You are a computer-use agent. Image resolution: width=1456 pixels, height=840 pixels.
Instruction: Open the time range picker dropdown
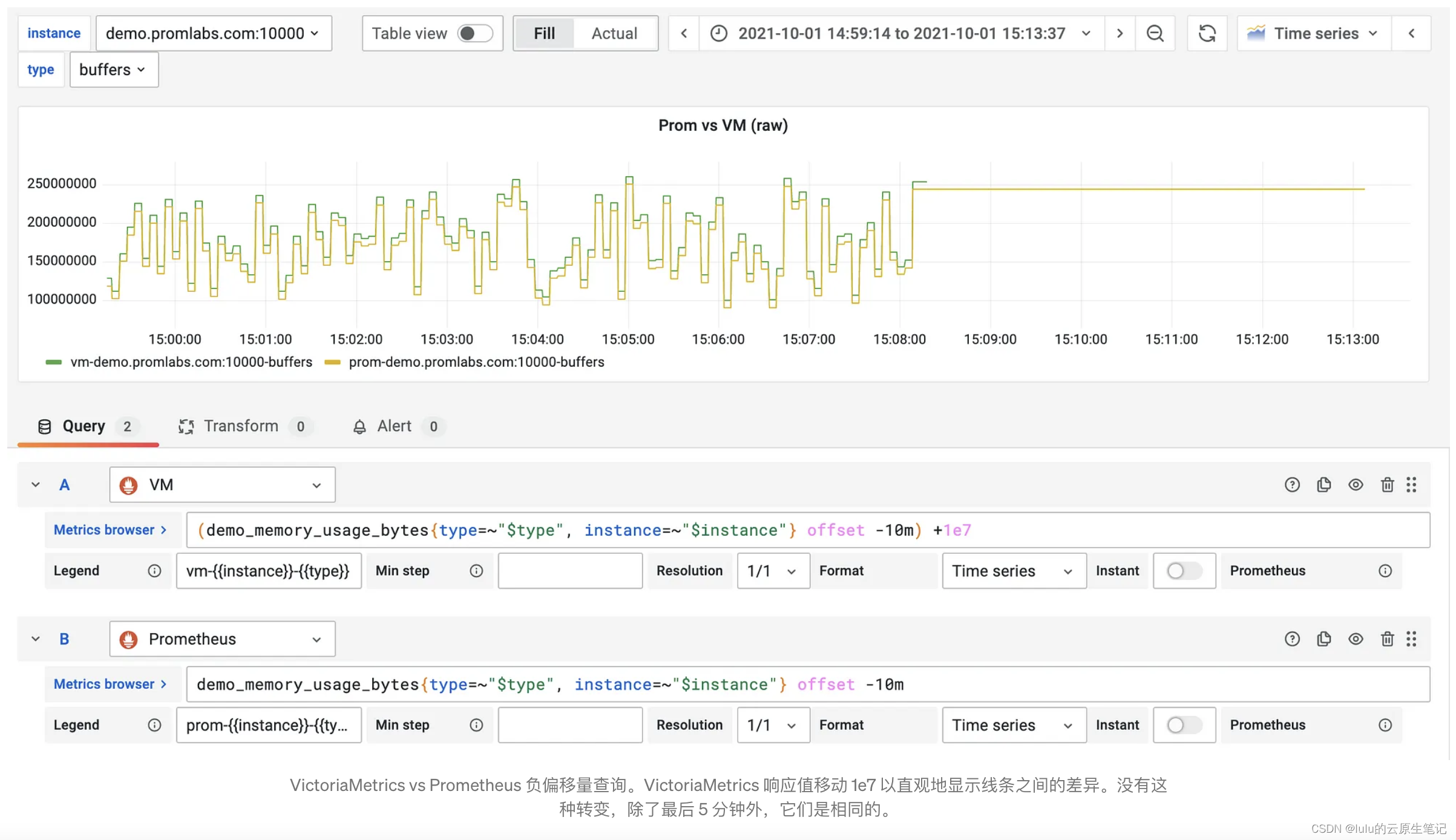point(902,33)
